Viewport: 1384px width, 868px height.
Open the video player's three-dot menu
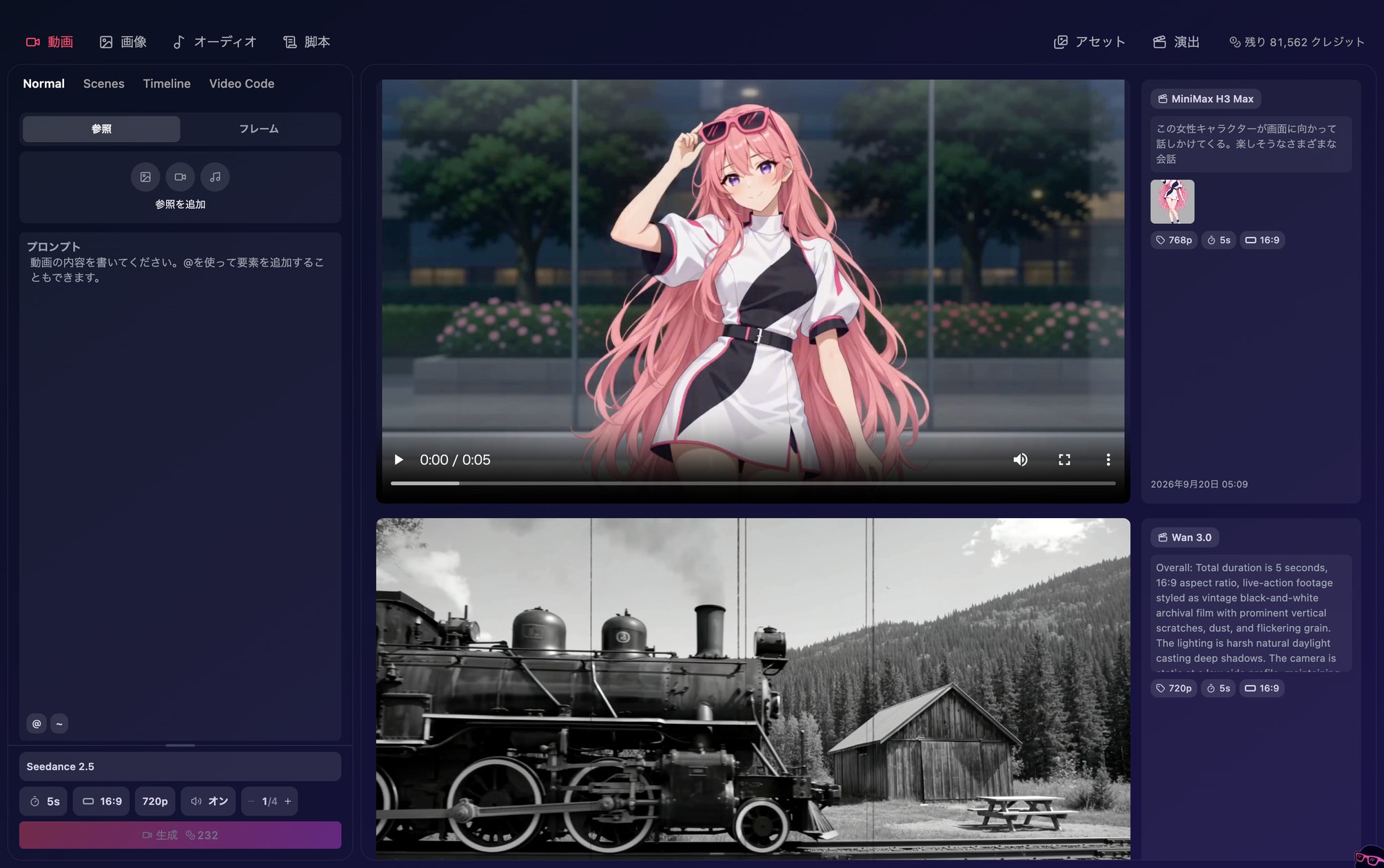(1108, 459)
